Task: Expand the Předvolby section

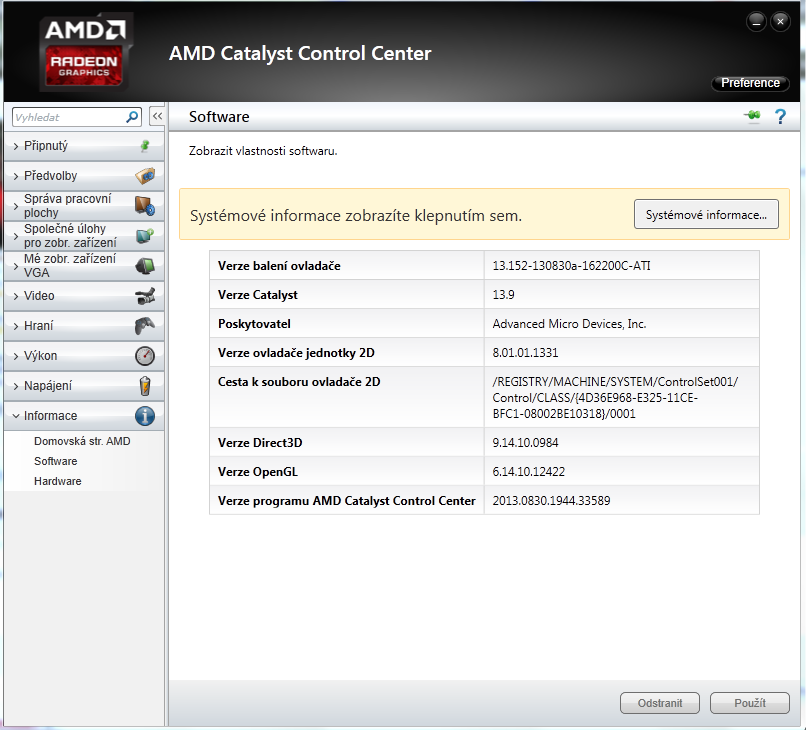Action: [84, 176]
